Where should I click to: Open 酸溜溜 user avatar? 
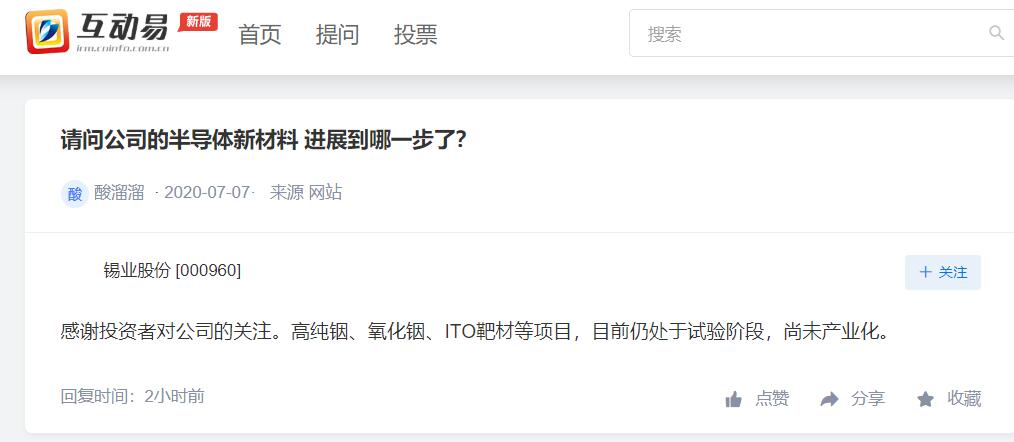[75, 193]
